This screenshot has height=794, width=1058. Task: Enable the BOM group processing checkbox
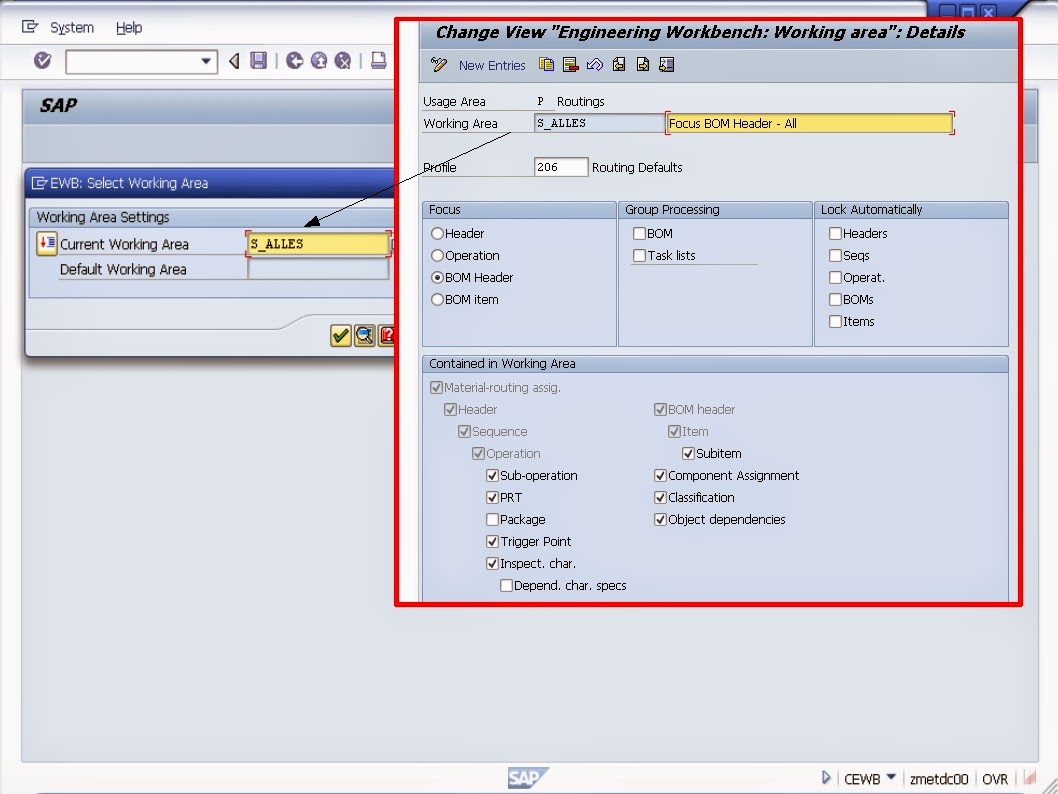[x=639, y=233]
